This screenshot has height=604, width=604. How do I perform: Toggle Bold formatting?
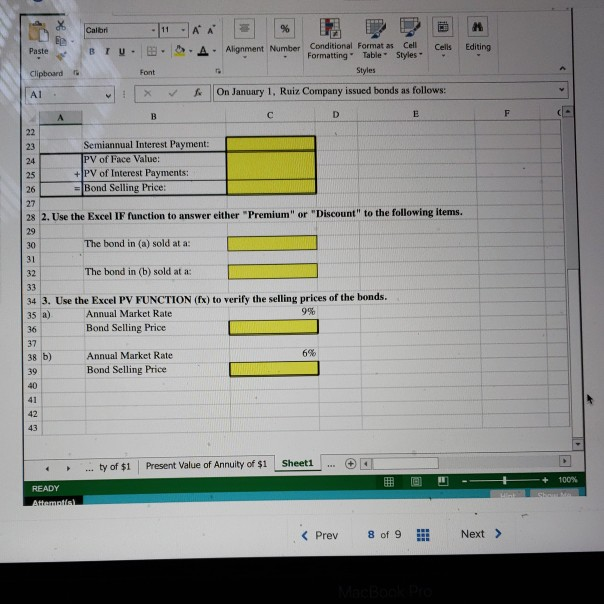(92, 52)
